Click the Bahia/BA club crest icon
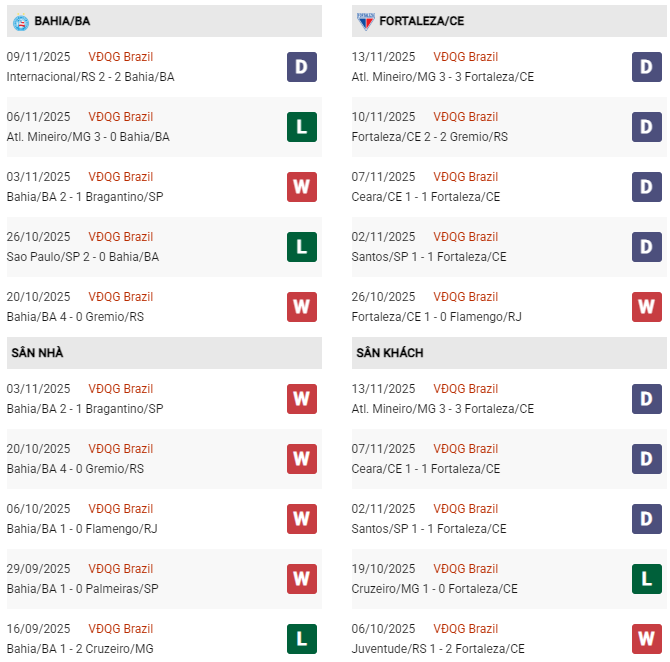 (20, 21)
